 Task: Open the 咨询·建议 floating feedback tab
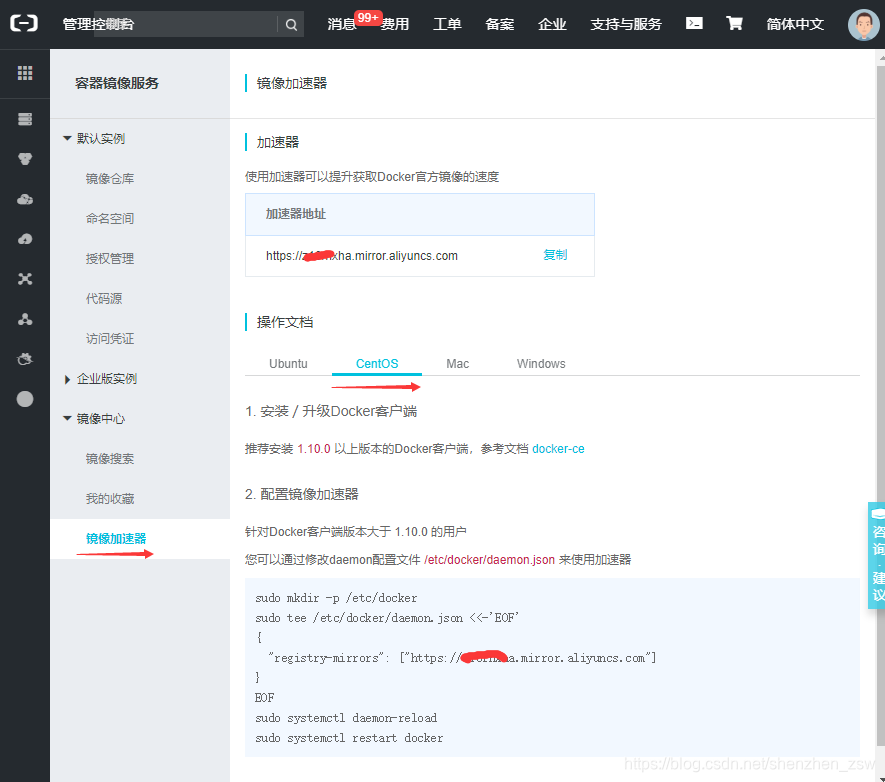point(877,555)
